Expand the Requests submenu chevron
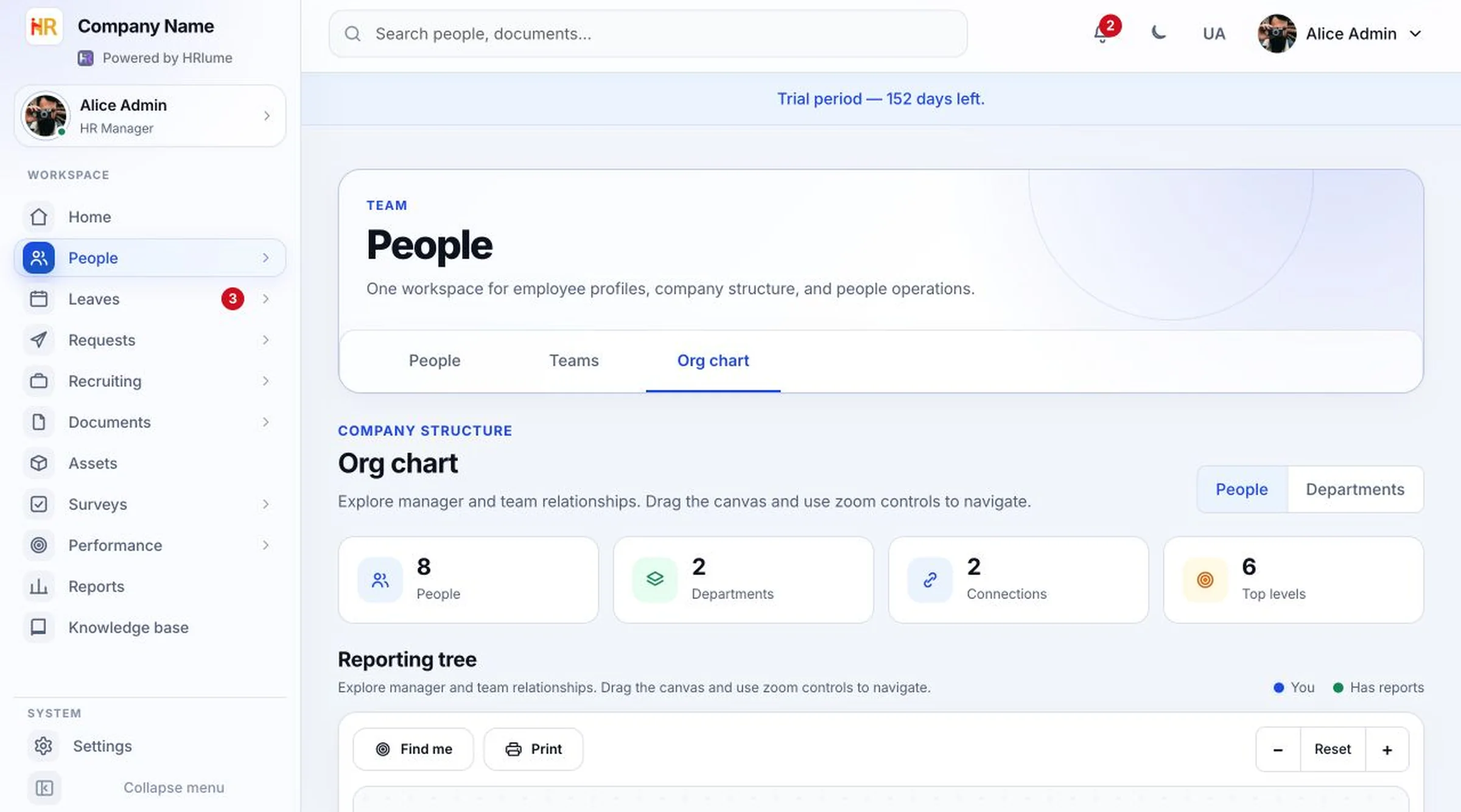 tap(265, 340)
